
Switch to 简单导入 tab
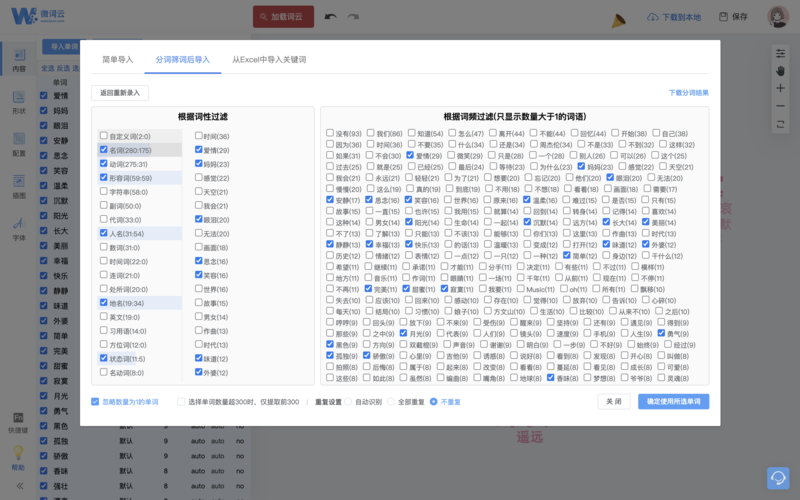pos(117,59)
